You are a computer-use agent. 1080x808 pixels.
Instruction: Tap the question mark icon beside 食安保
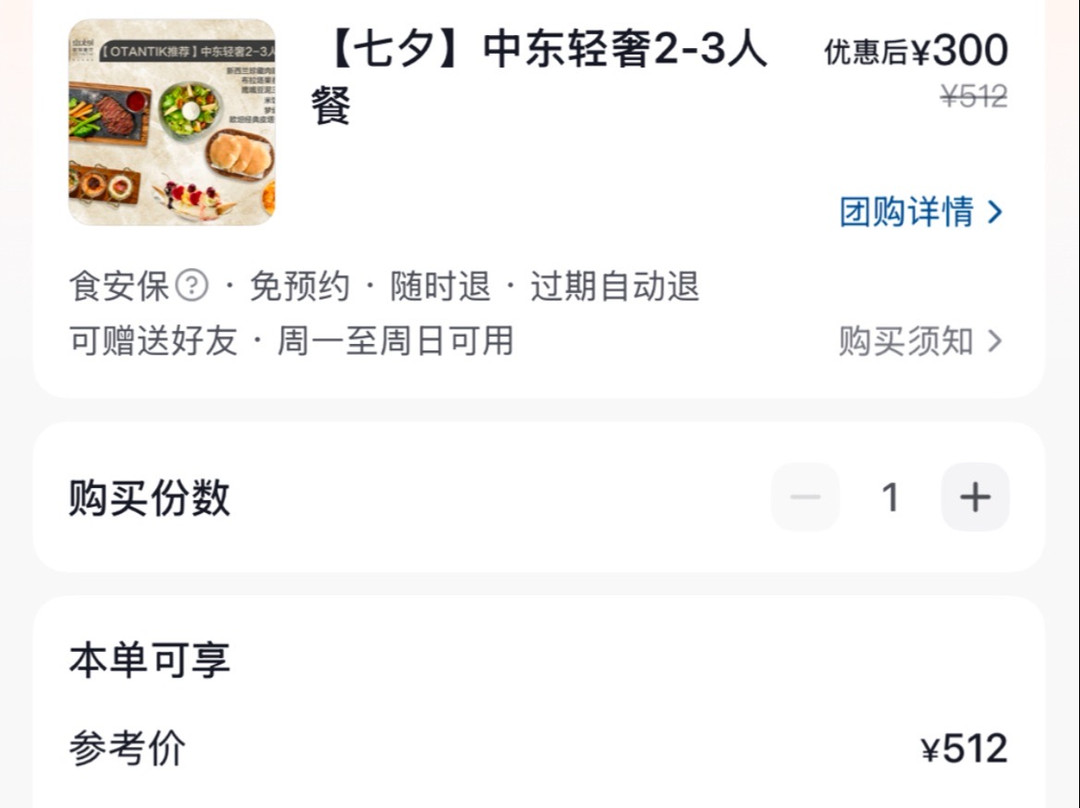191,285
